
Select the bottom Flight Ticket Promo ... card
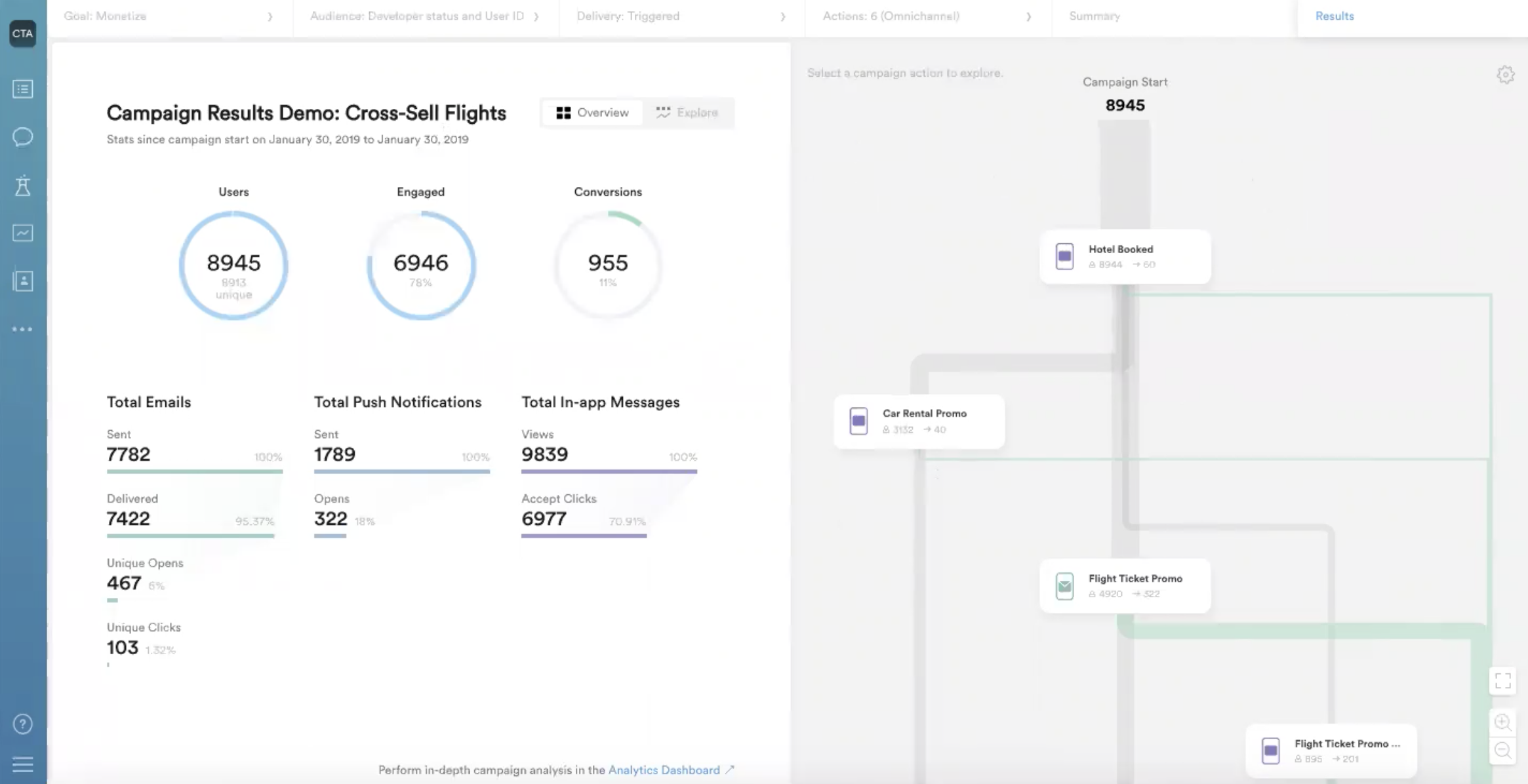(x=1331, y=751)
